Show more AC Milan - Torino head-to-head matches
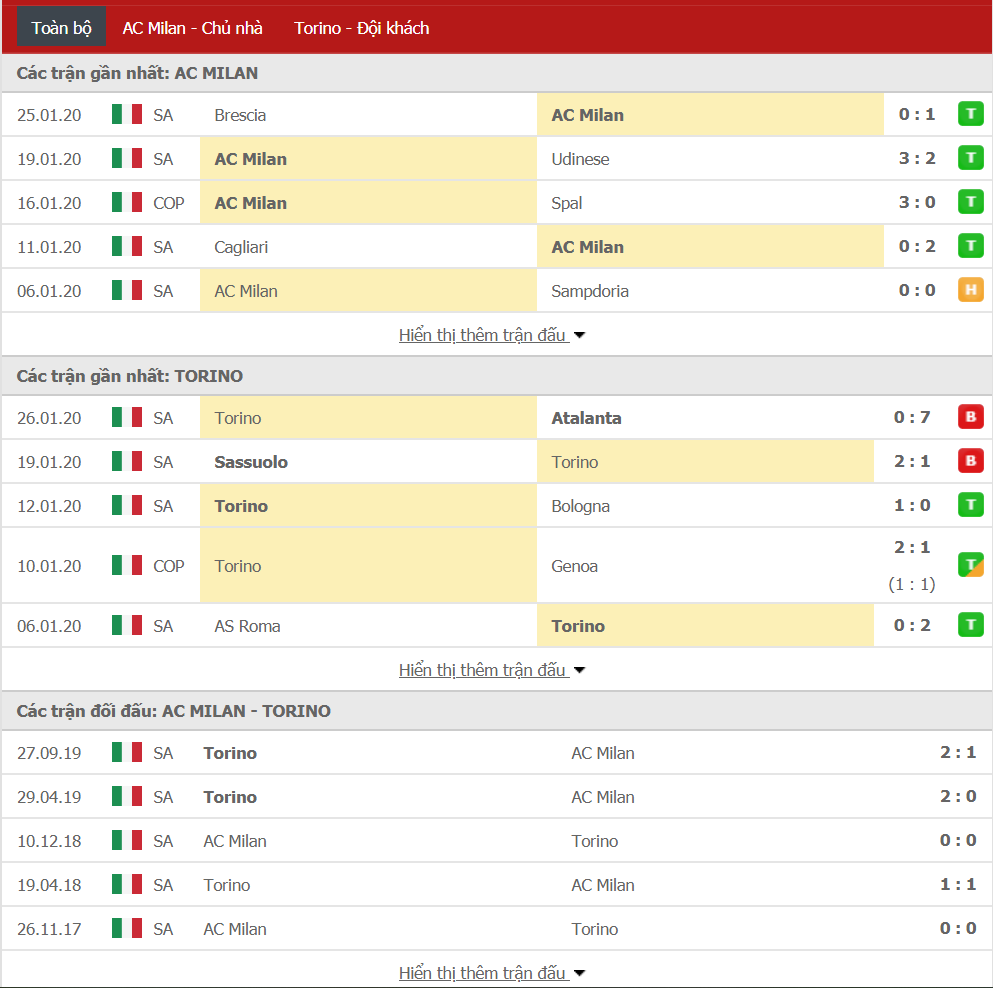The height and width of the screenshot is (988, 993). 492,973
